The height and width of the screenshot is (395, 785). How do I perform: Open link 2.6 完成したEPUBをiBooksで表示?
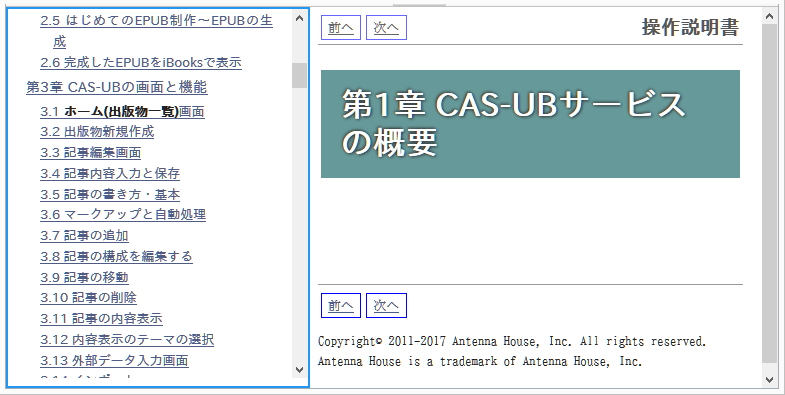(141, 63)
